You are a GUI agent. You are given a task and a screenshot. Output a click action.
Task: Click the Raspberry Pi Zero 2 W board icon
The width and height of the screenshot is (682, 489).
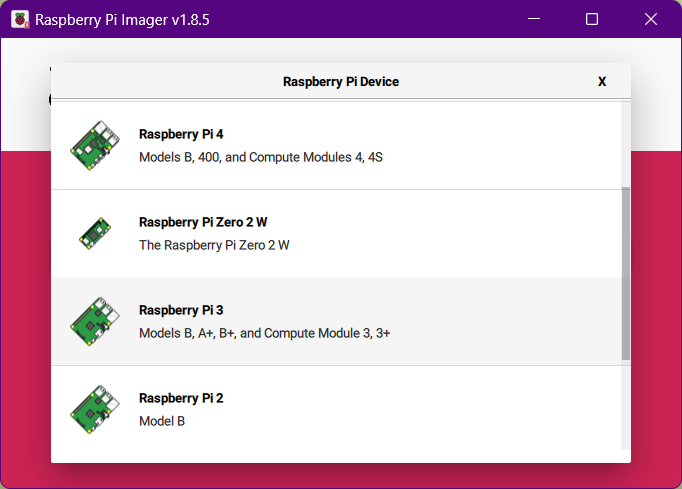(95, 233)
